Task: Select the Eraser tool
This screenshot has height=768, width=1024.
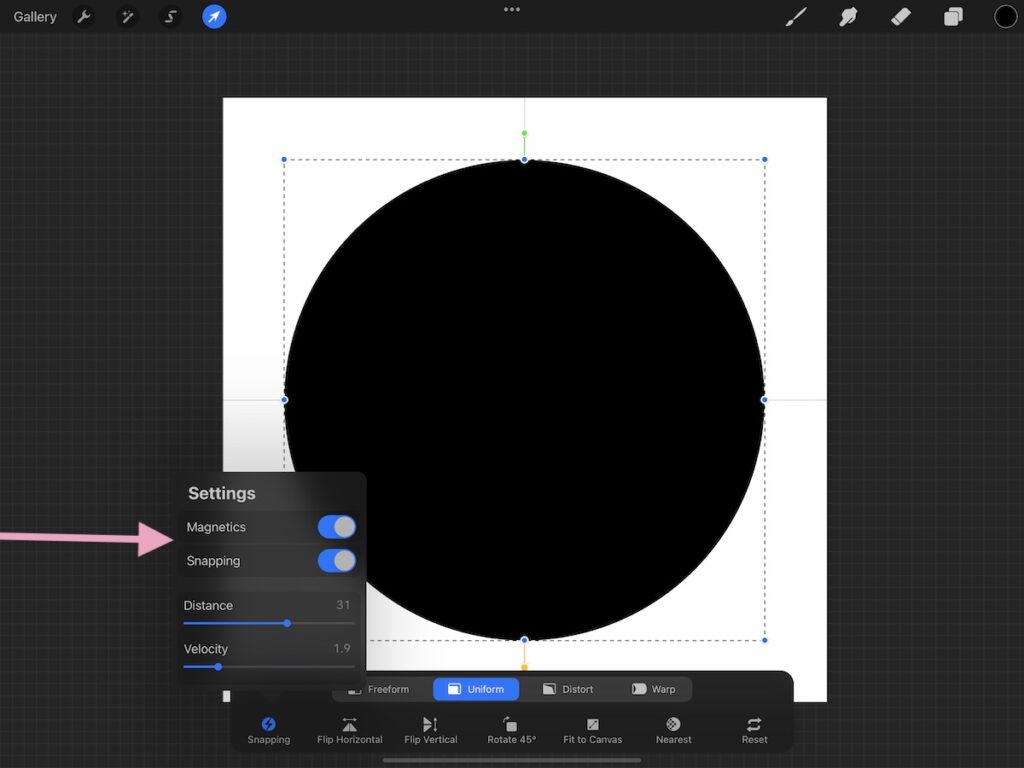Action: (900, 16)
